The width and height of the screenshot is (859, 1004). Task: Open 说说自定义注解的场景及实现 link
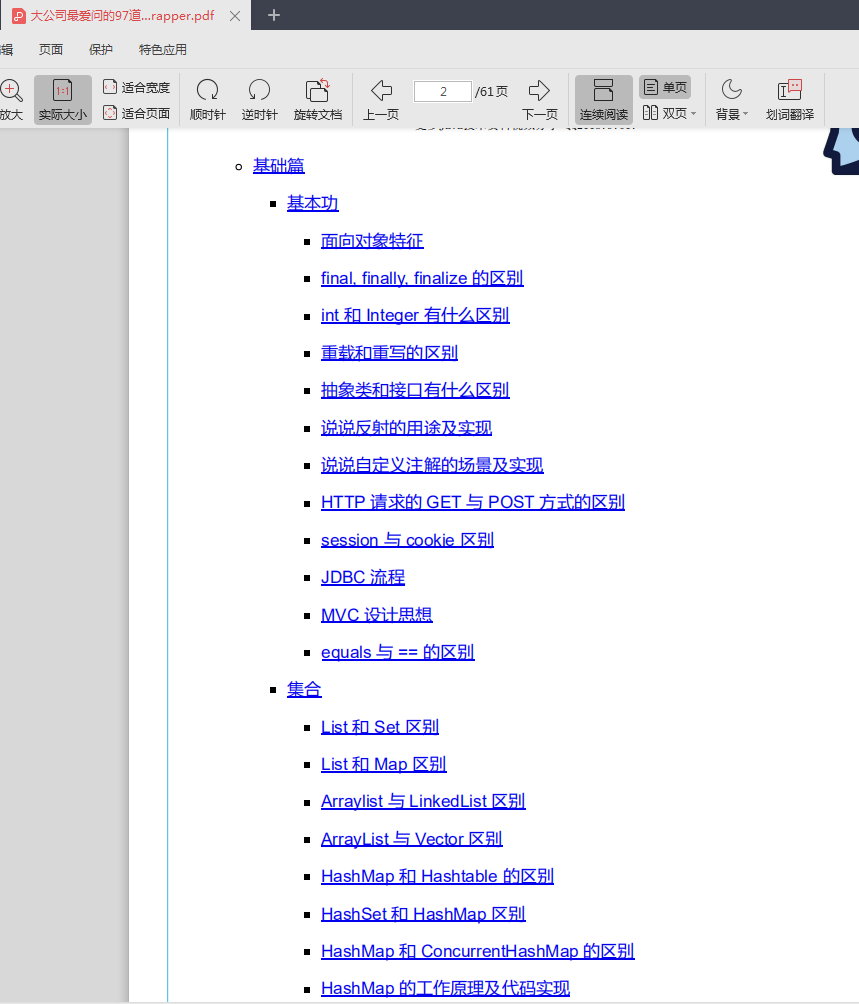432,465
